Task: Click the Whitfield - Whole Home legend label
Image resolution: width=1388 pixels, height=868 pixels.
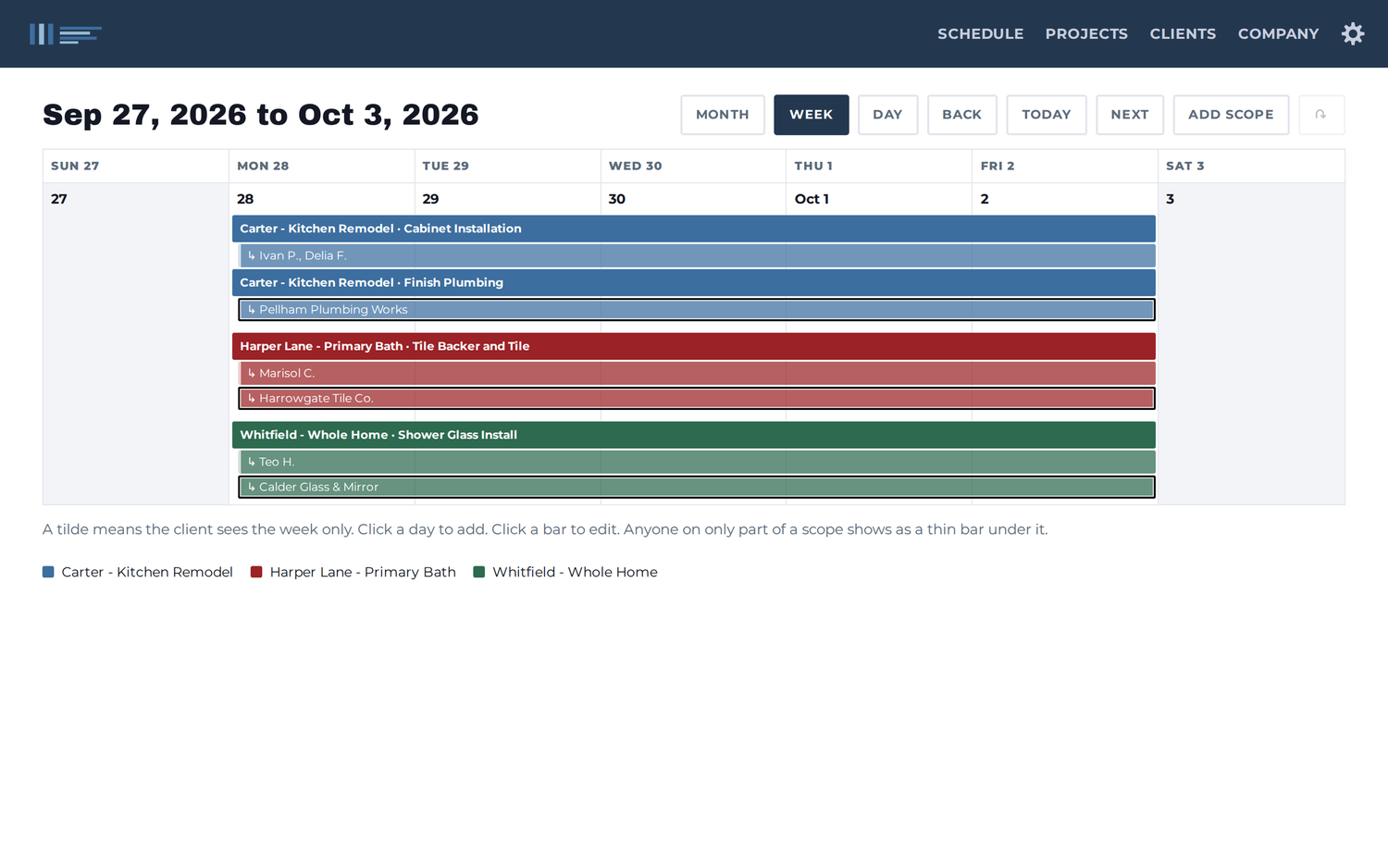Action: 575,572
